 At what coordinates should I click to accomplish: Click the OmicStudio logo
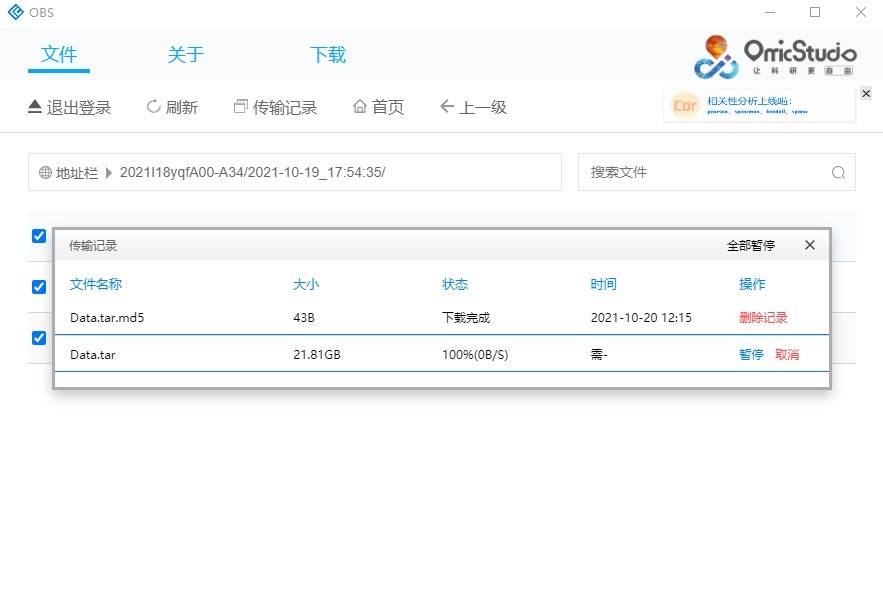click(x=776, y=56)
